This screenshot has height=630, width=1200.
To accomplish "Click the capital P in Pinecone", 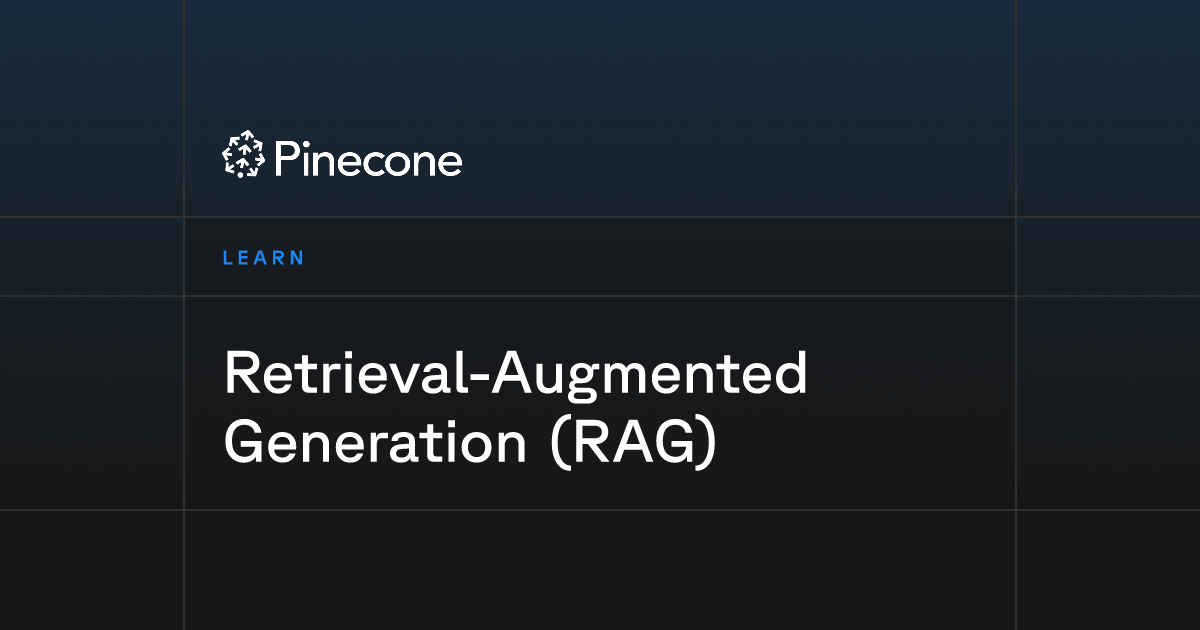I will (x=287, y=158).
